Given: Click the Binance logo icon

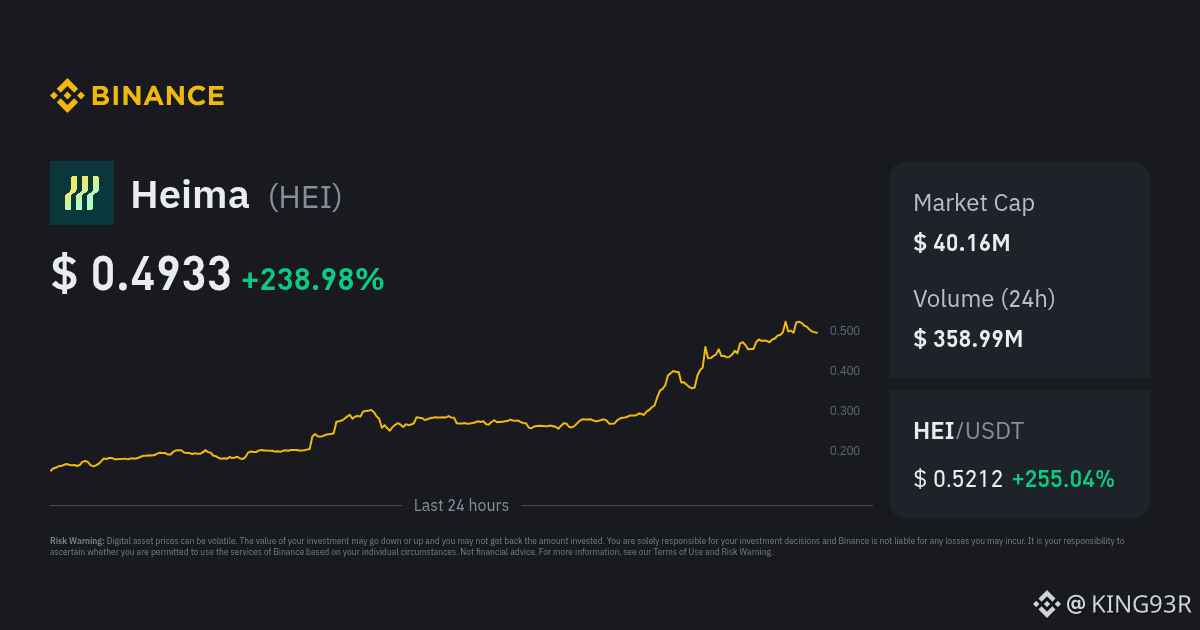Looking at the screenshot, I should pyautogui.click(x=67, y=95).
